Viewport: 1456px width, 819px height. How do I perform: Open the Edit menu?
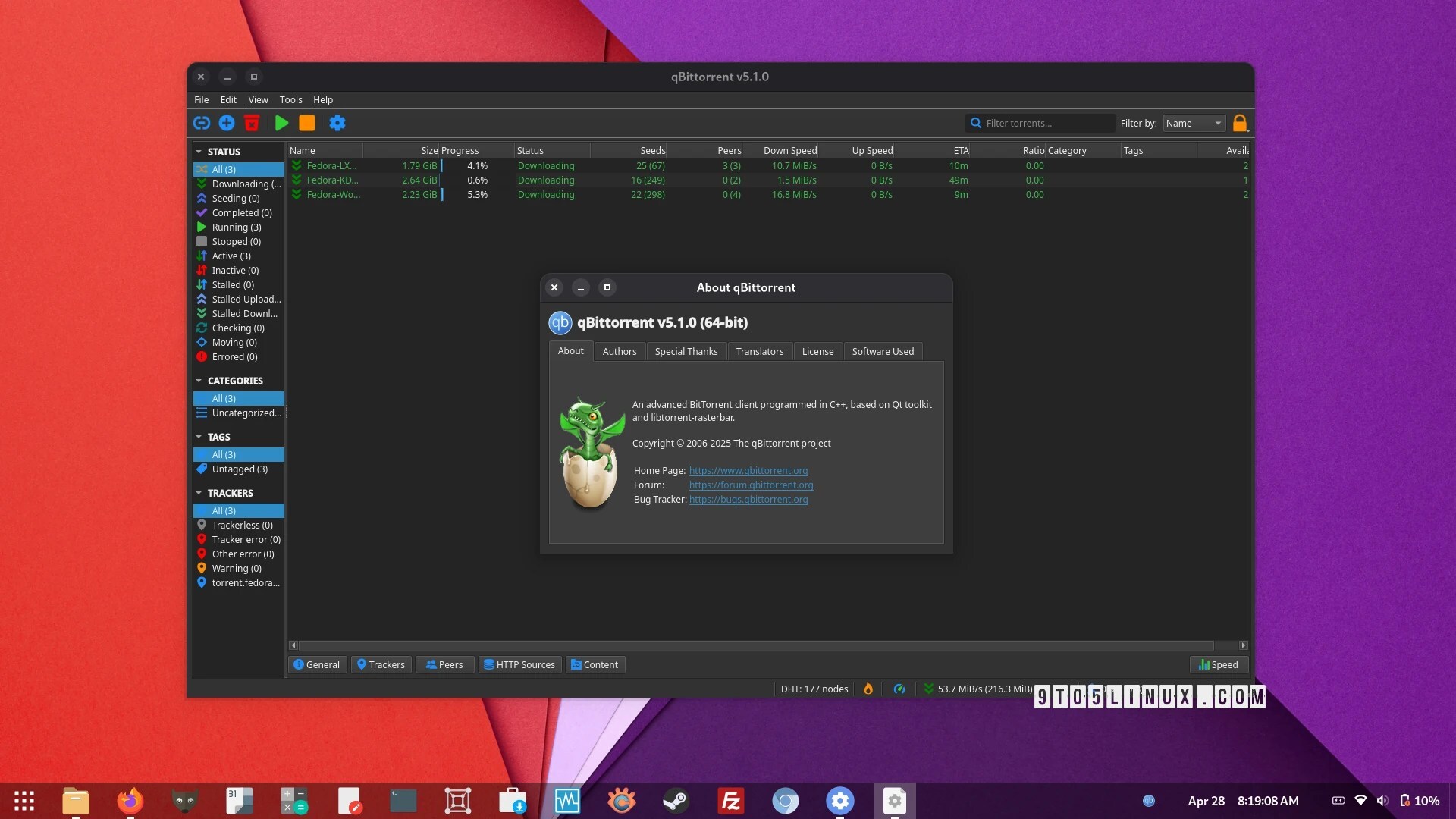click(x=228, y=99)
